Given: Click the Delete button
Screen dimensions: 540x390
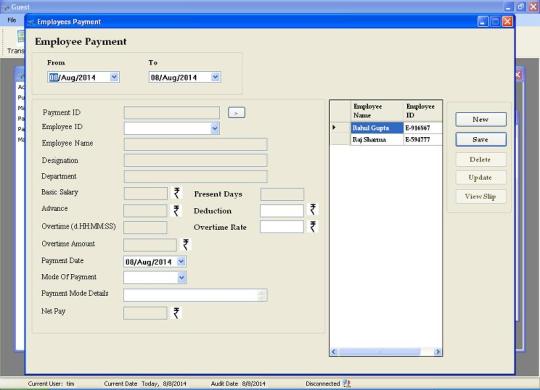Looking at the screenshot, I should click(x=481, y=160).
